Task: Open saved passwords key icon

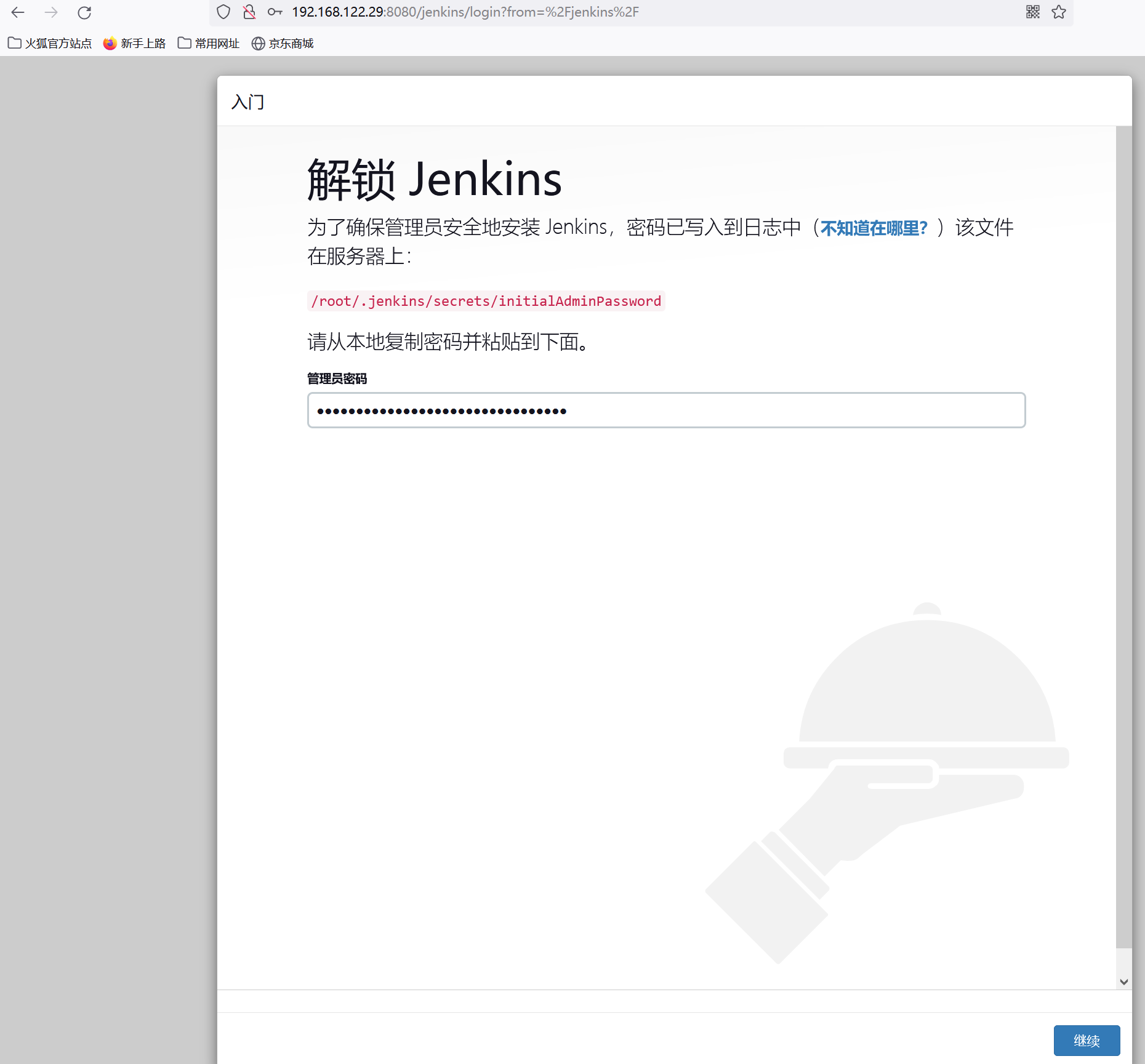Action: pyautogui.click(x=275, y=12)
